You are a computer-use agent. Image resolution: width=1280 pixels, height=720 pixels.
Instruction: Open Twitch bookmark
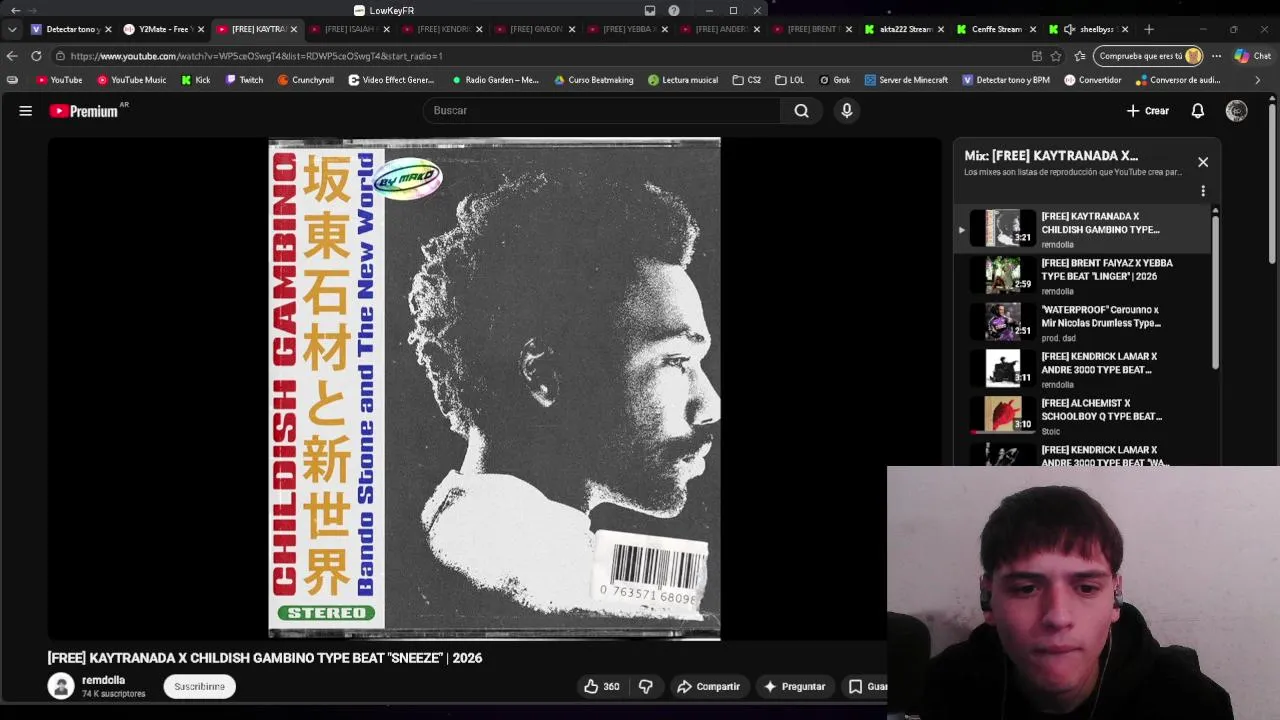(244, 80)
